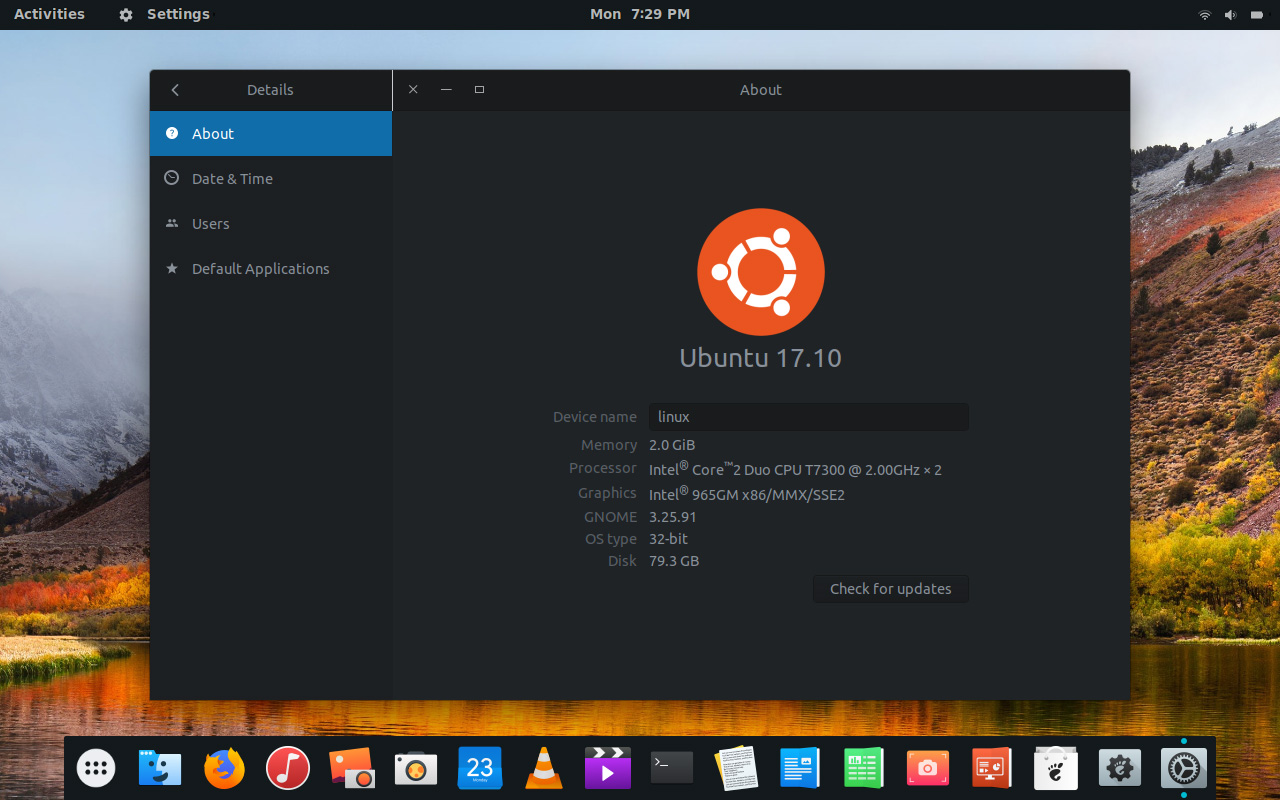Open the purple video player in dock
The height and width of the screenshot is (800, 1280).
click(x=608, y=768)
